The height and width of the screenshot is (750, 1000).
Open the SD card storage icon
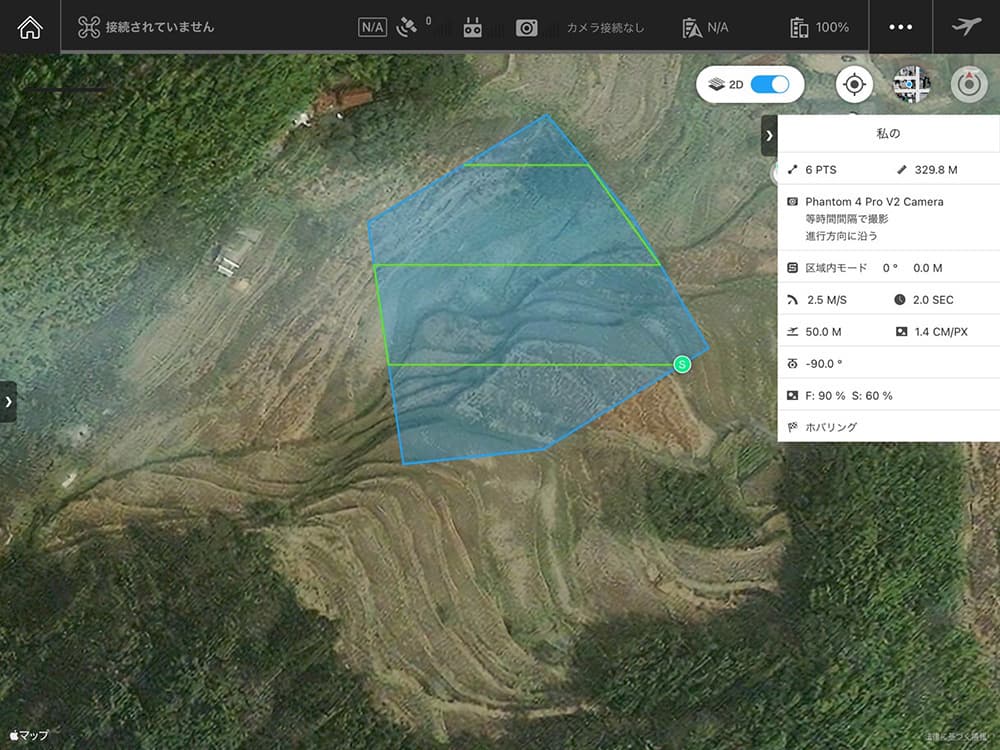[x=692, y=28]
